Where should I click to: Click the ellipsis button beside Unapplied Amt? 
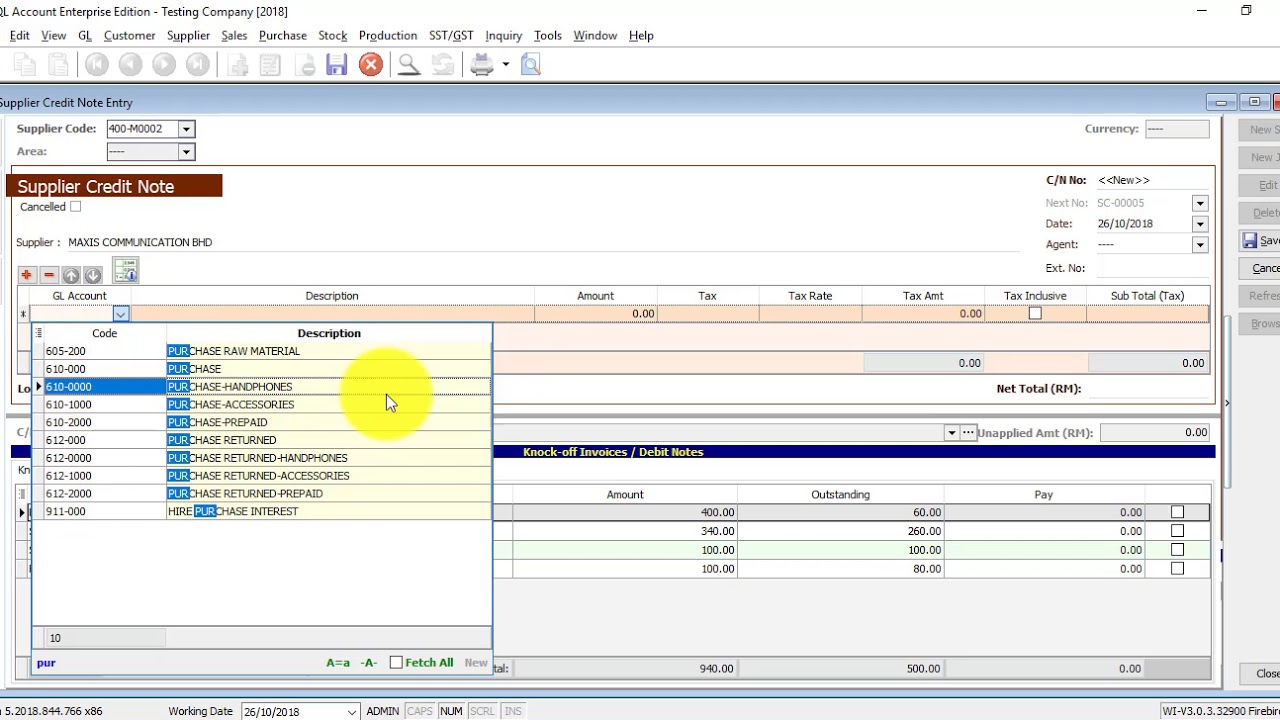(x=968, y=433)
